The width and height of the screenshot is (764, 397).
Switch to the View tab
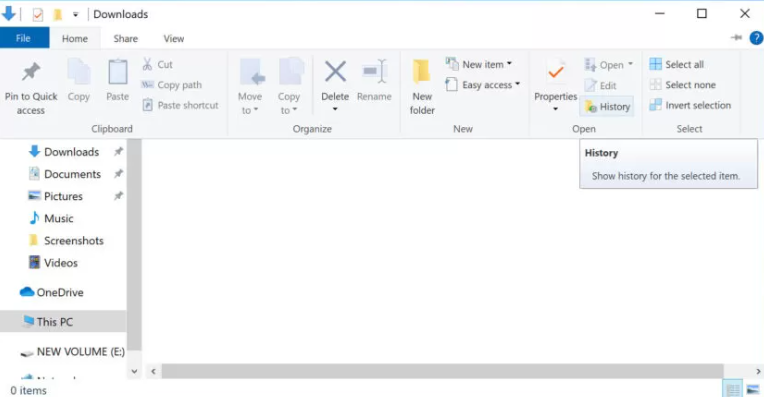[x=174, y=38]
